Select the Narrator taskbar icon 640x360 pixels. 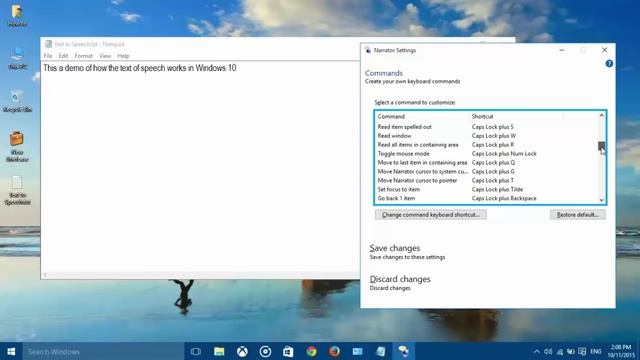click(403, 351)
